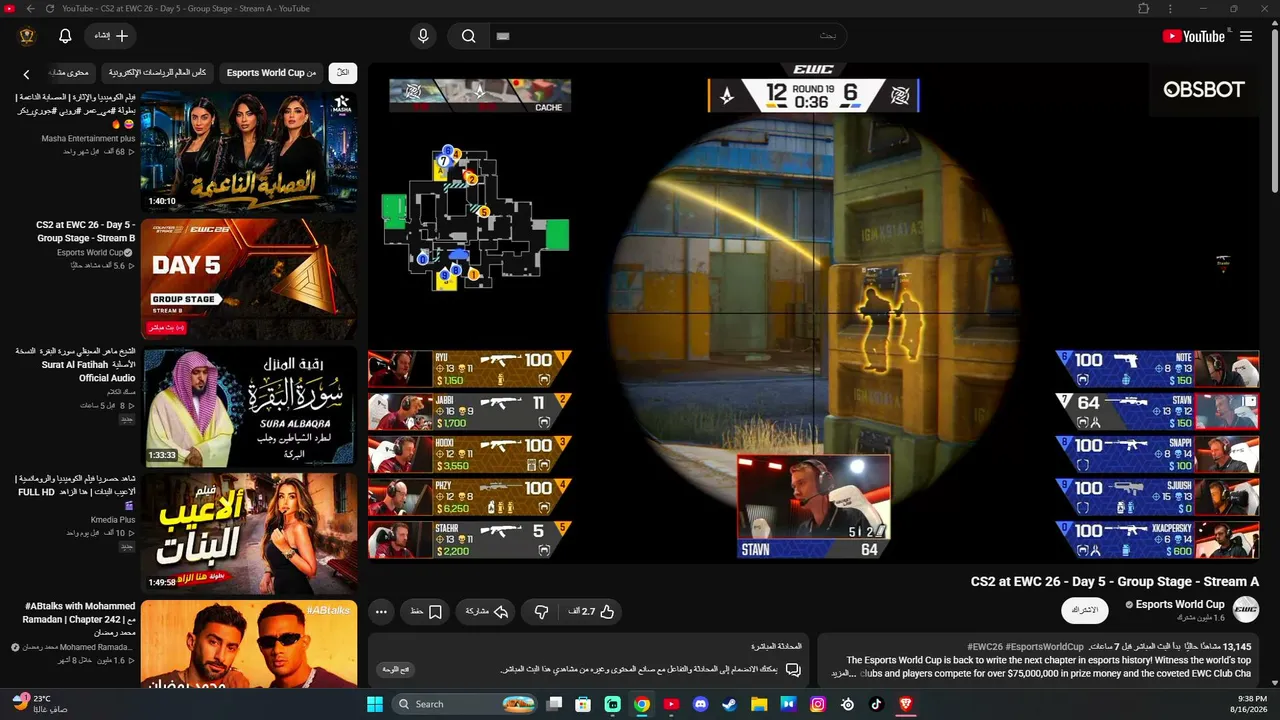Subscribe to Esports World Cup channel
The image size is (1280, 720).
pyautogui.click(x=1084, y=610)
